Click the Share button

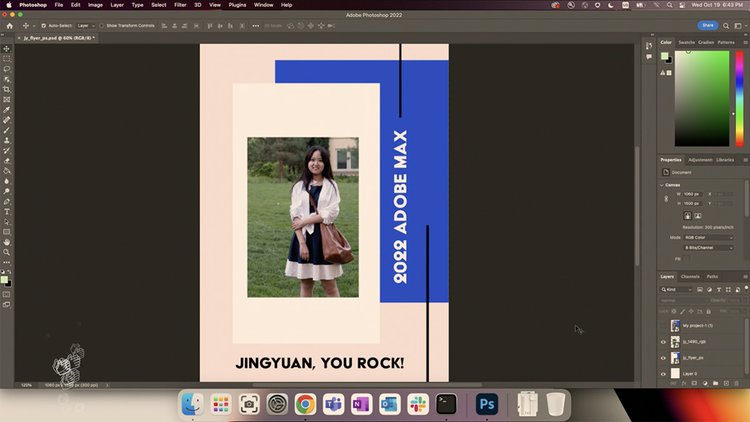click(x=707, y=25)
